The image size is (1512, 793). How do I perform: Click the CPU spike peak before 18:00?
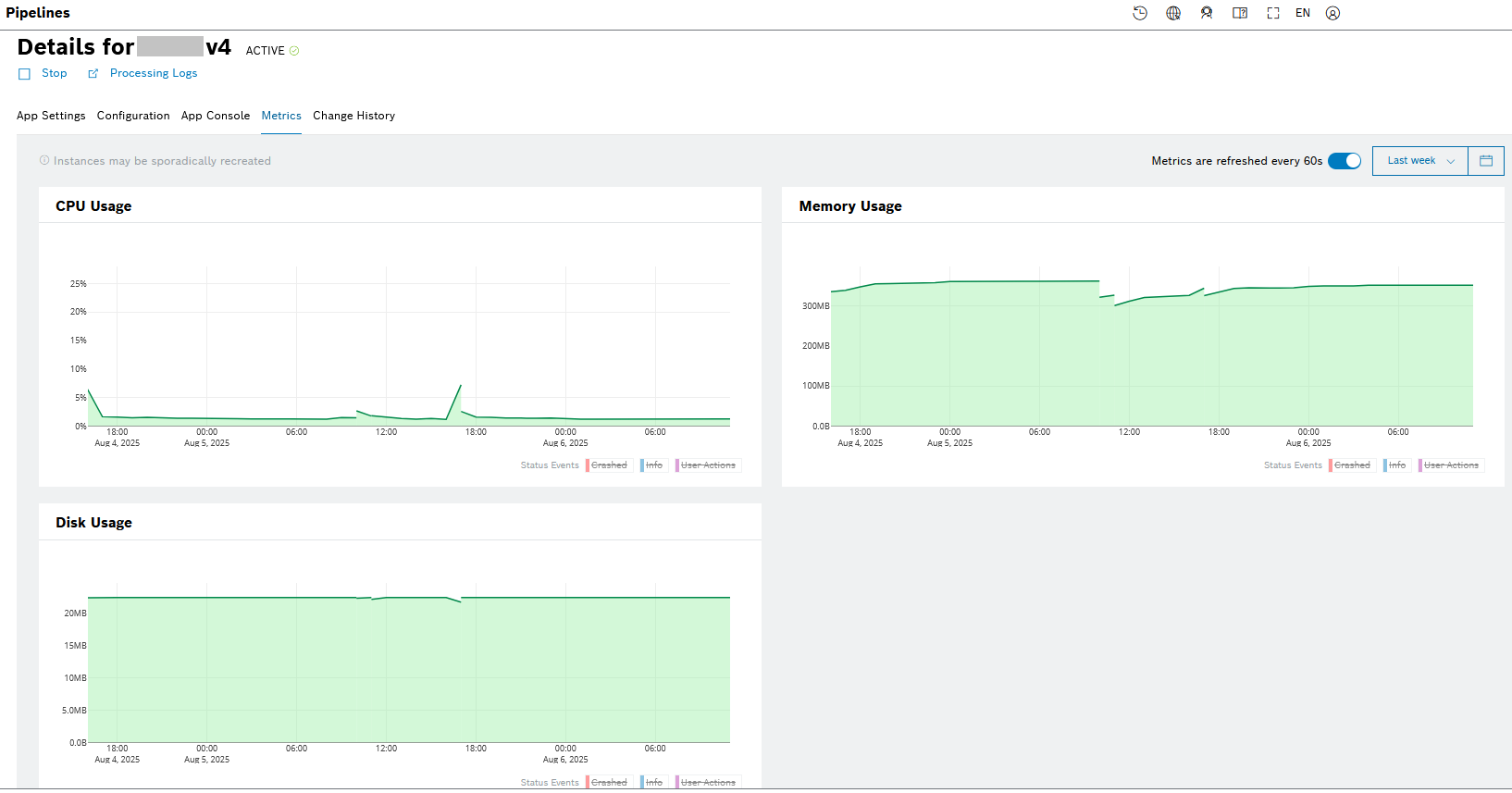pyautogui.click(x=461, y=386)
